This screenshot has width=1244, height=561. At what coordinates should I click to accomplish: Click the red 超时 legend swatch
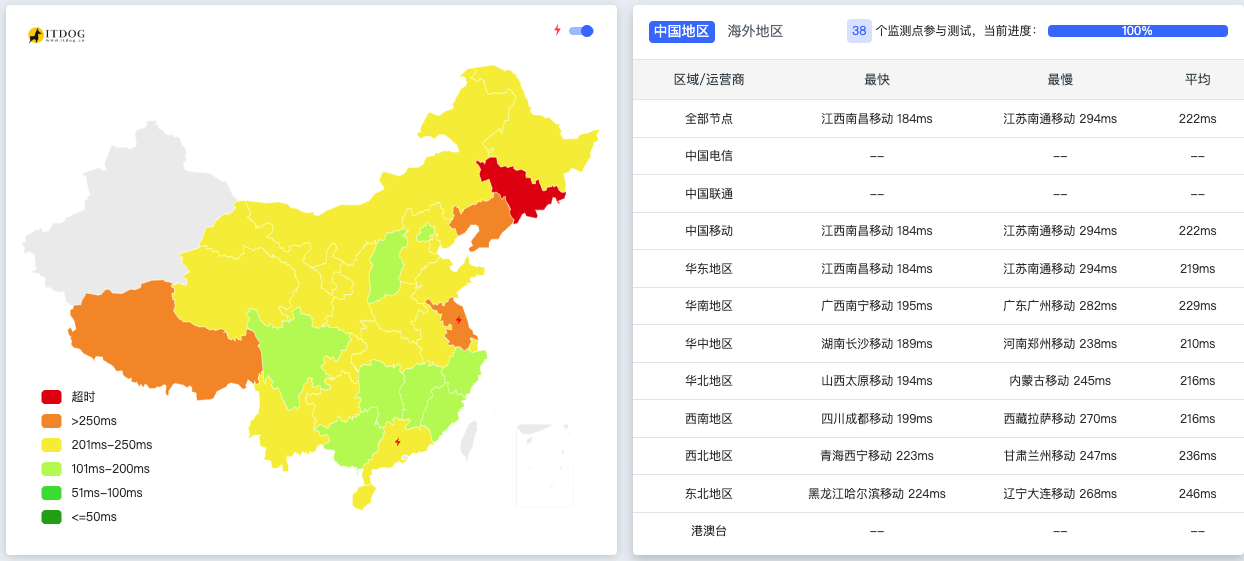click(x=51, y=397)
